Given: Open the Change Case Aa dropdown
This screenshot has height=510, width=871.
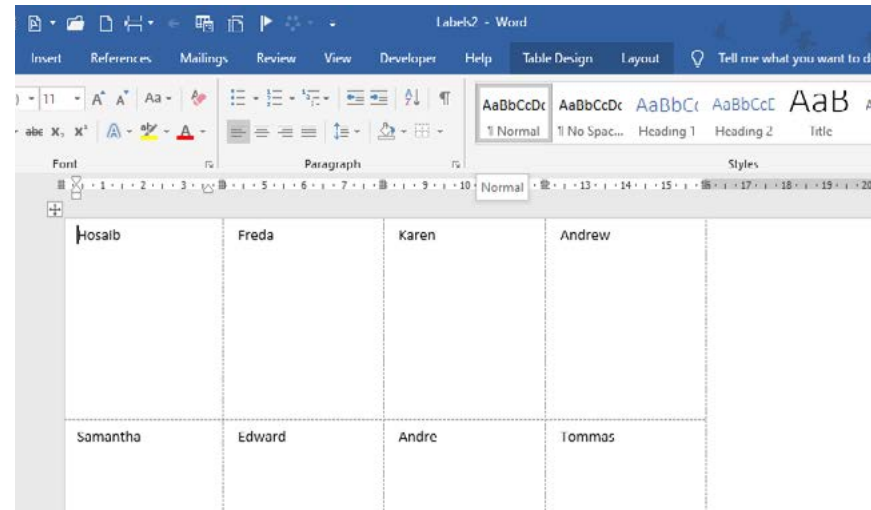Looking at the screenshot, I should pos(157,98).
